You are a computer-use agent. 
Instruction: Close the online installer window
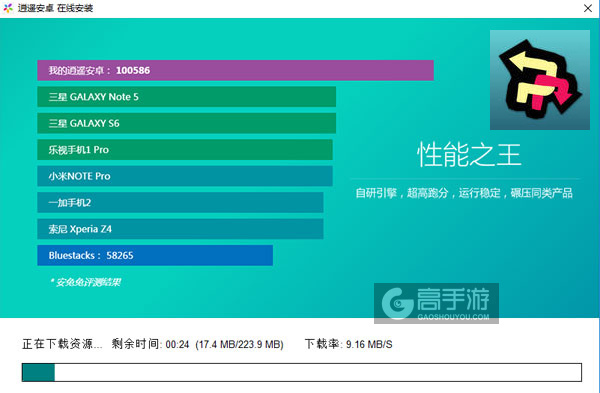click(588, 8)
